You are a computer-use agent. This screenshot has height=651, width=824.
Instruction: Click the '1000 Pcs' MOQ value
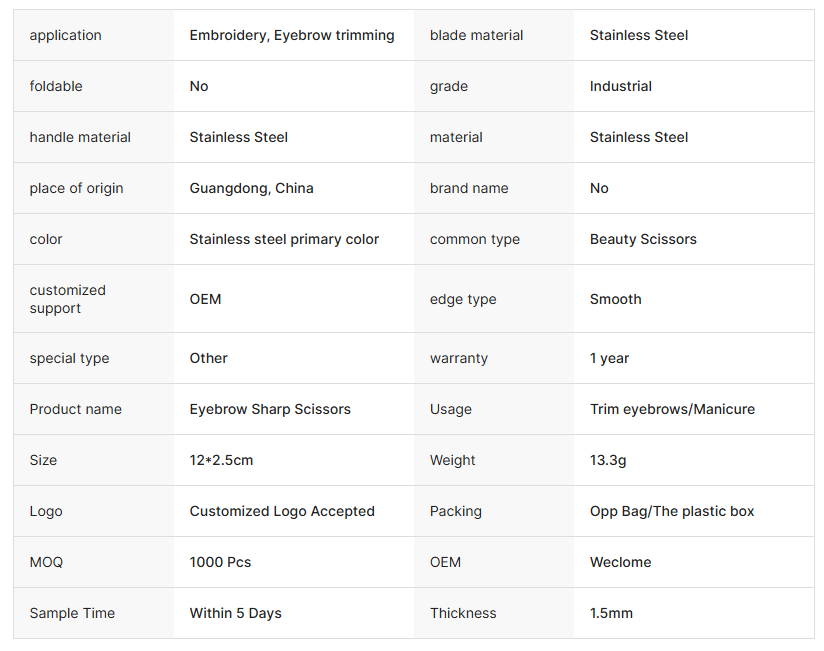(220, 562)
